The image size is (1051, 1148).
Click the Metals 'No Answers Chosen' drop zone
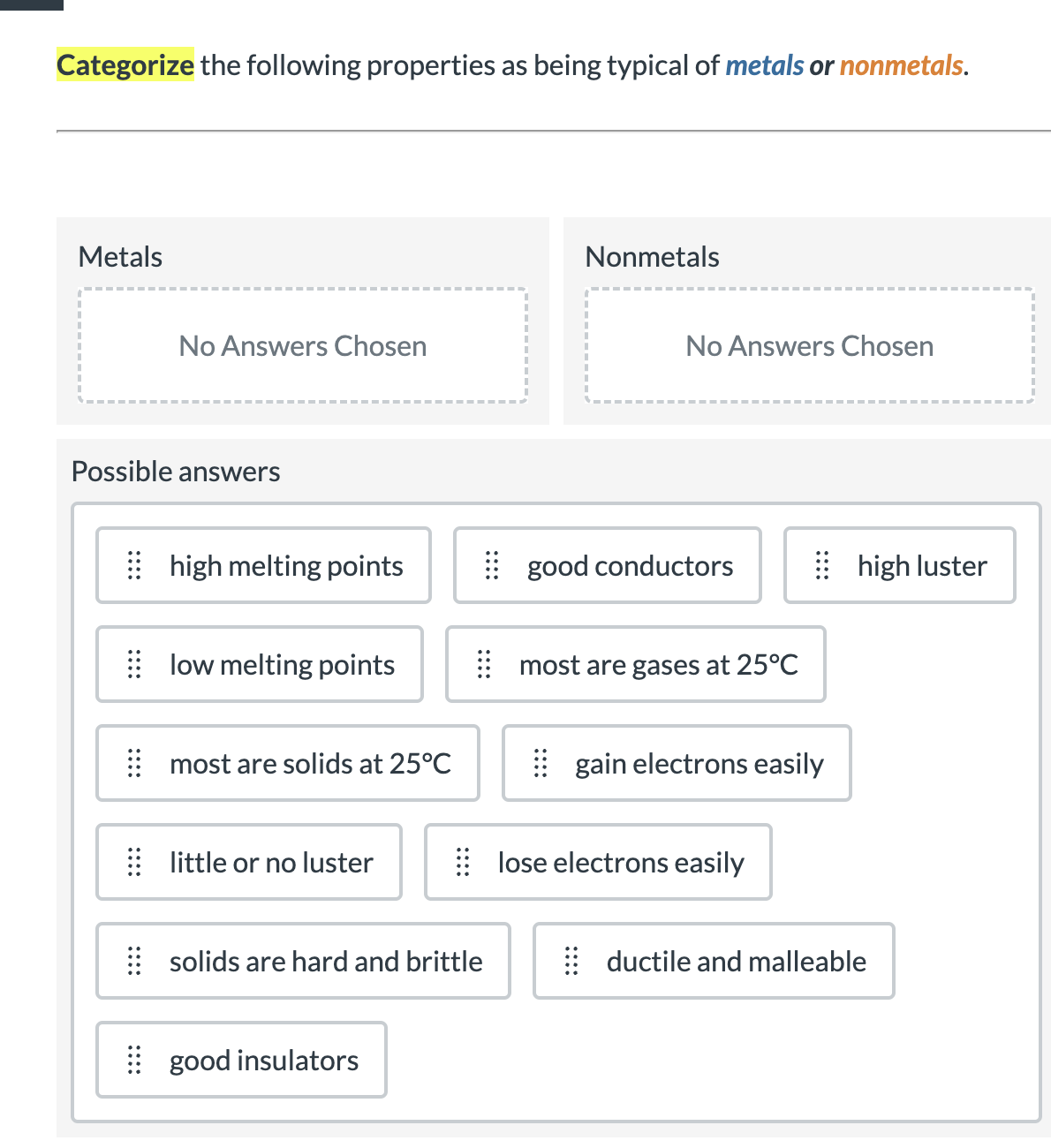pyautogui.click(x=302, y=345)
